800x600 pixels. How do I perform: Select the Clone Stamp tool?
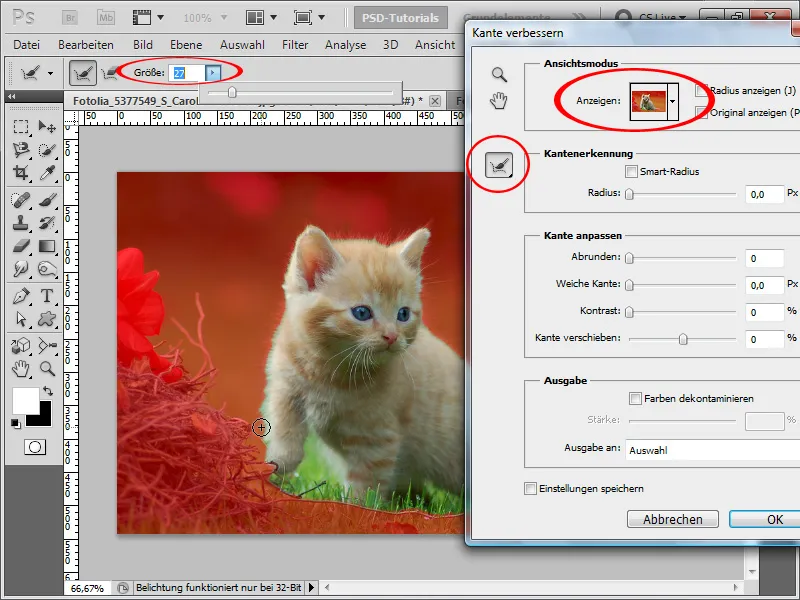click(20, 223)
